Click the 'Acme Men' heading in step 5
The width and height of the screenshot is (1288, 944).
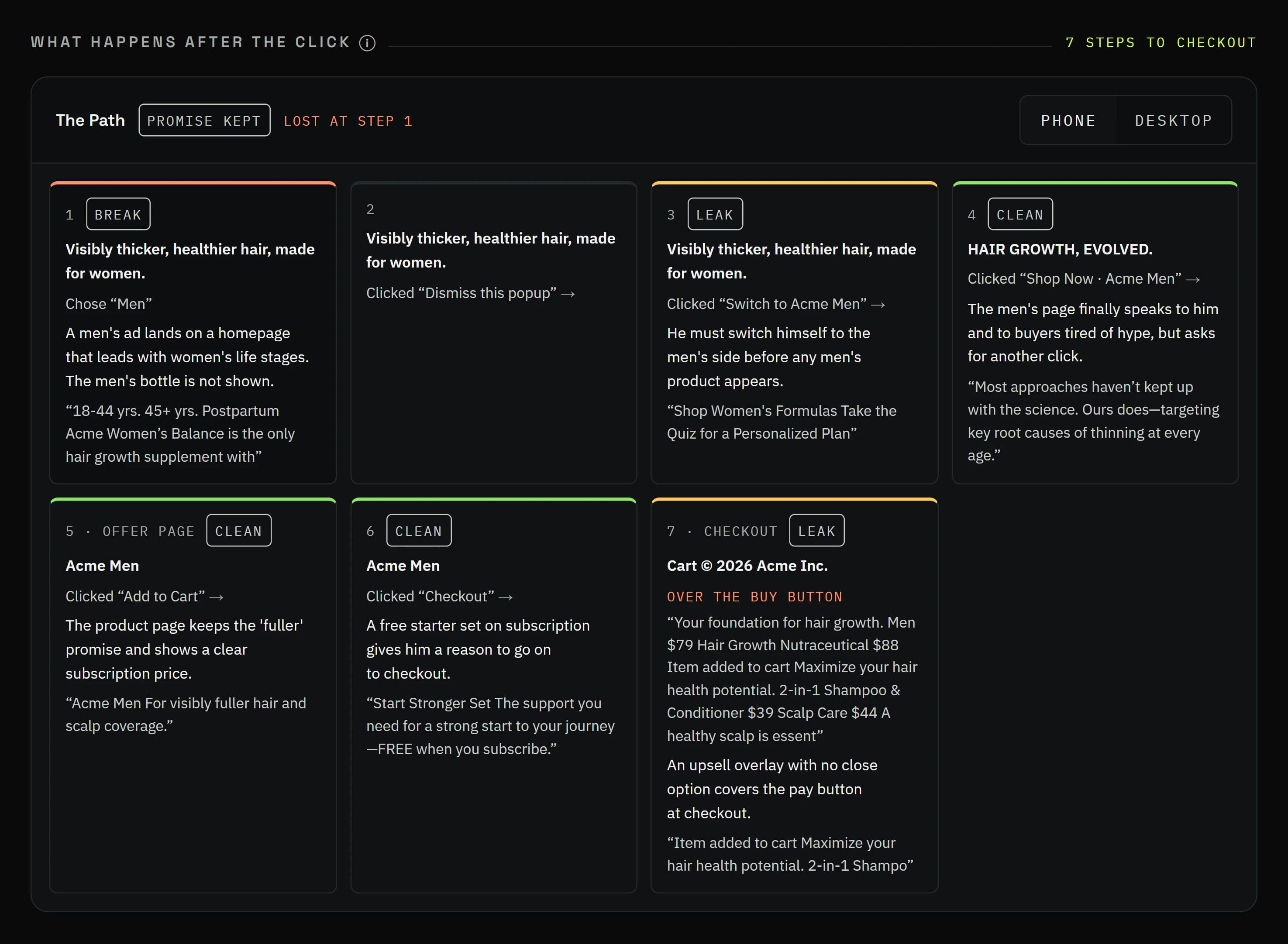click(x=102, y=566)
